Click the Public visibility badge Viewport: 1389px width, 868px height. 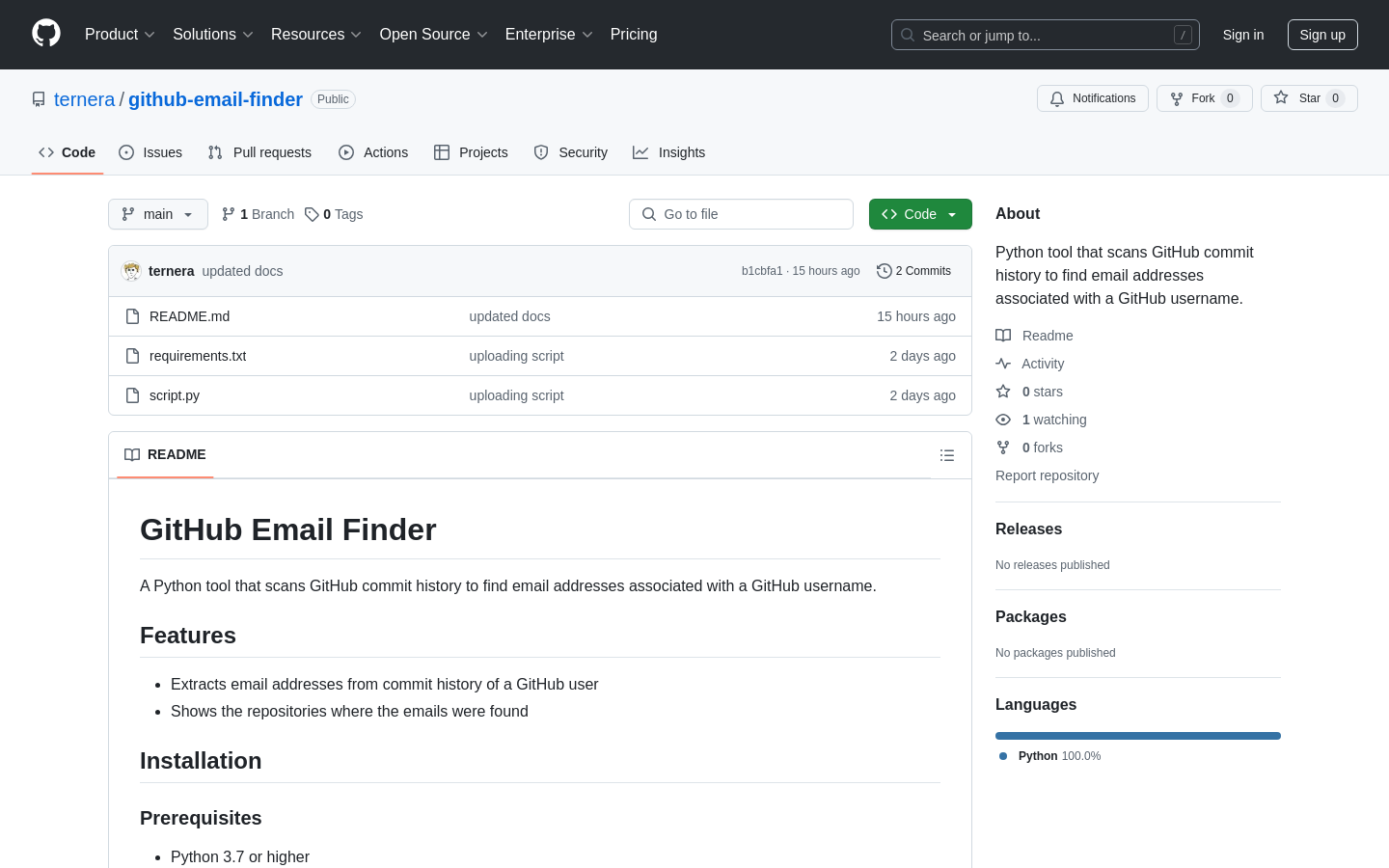click(333, 99)
